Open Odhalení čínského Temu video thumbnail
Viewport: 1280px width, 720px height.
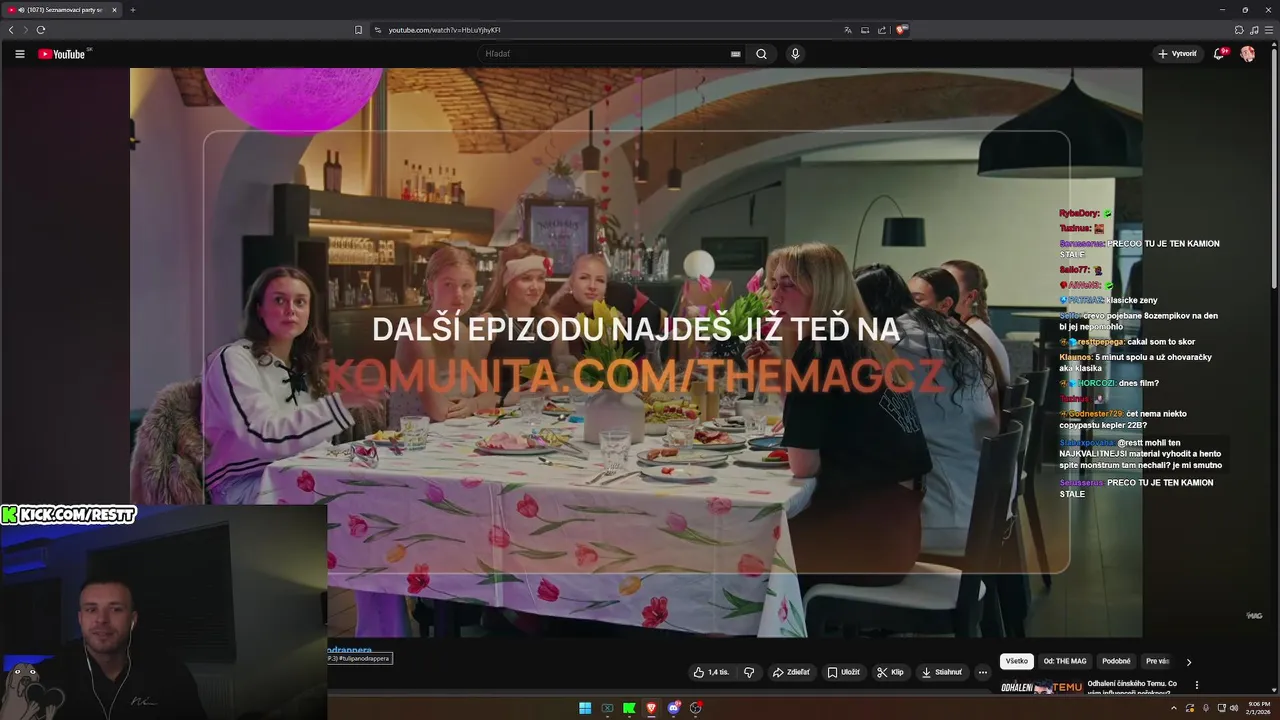(x=1041, y=687)
